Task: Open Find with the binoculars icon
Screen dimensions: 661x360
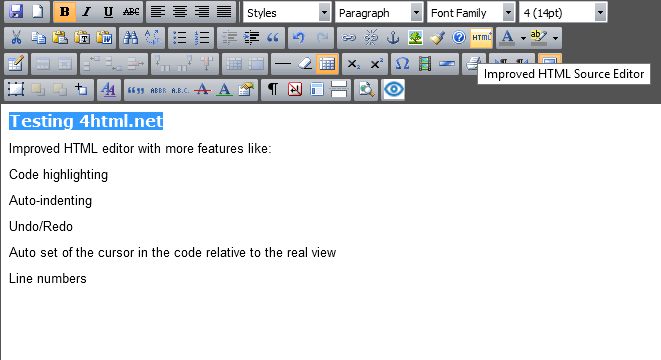Action: [130, 38]
